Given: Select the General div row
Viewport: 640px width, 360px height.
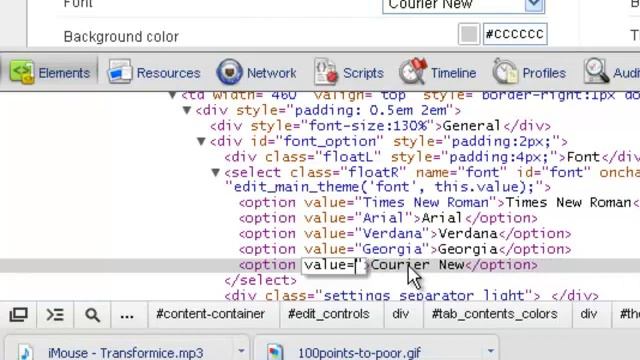Looking at the screenshot, I should point(380,126).
